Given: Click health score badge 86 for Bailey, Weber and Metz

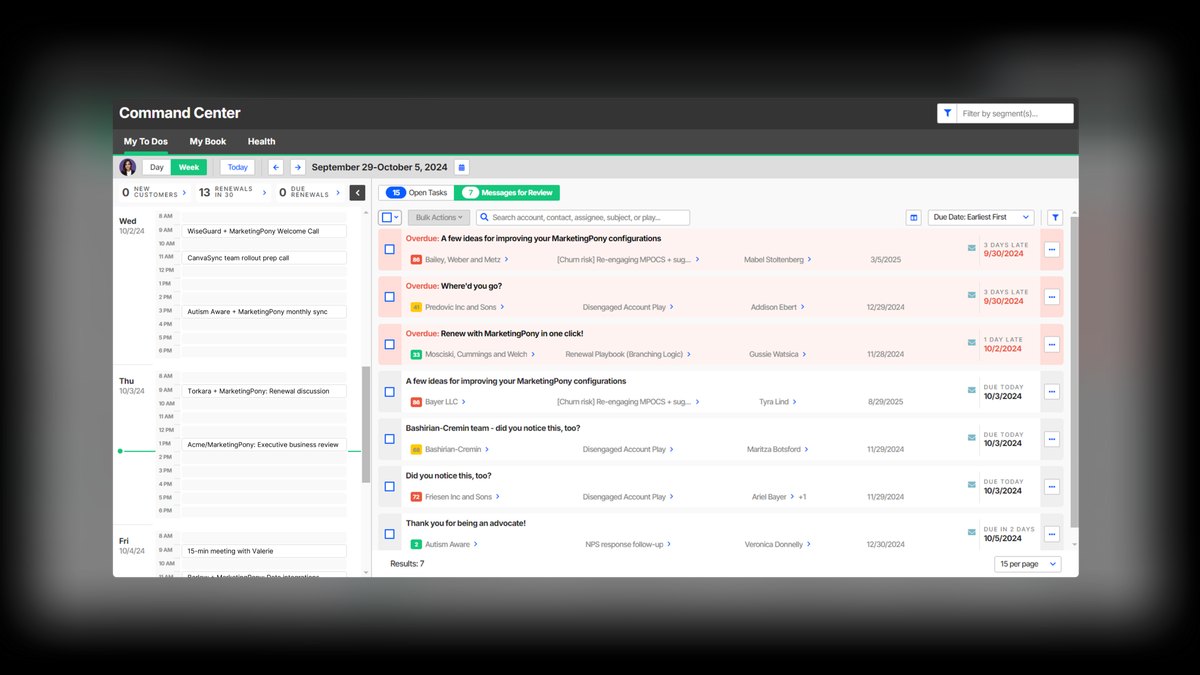Looking at the screenshot, I should (x=416, y=260).
